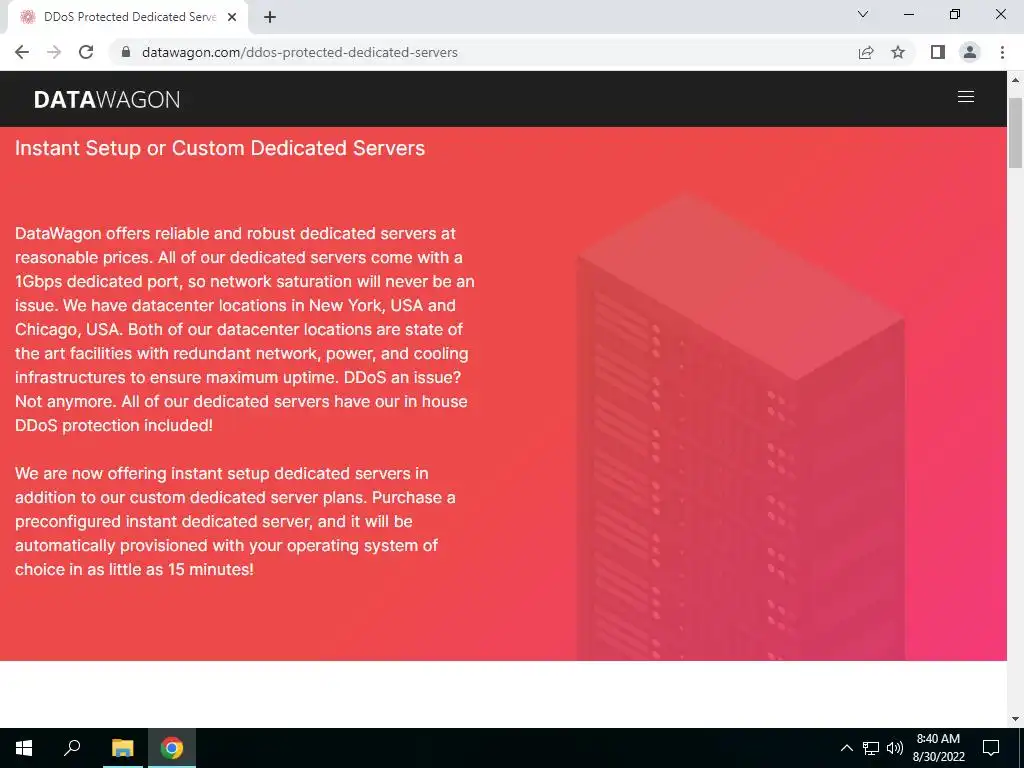Expand the tab search dropdown
Screen dimensions: 1024x768
tap(863, 14)
